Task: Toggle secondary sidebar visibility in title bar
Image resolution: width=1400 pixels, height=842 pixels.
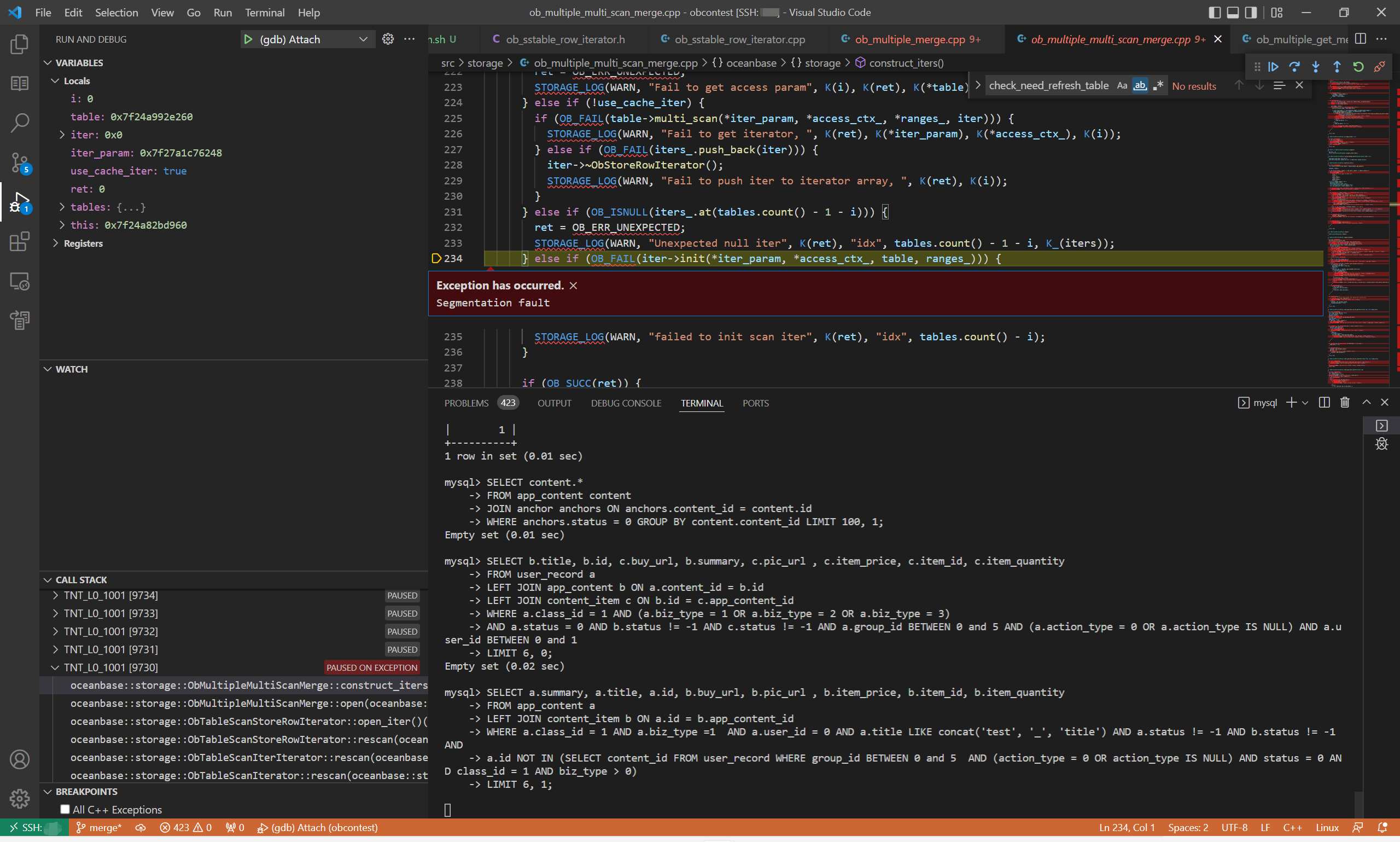Action: pos(1250,13)
